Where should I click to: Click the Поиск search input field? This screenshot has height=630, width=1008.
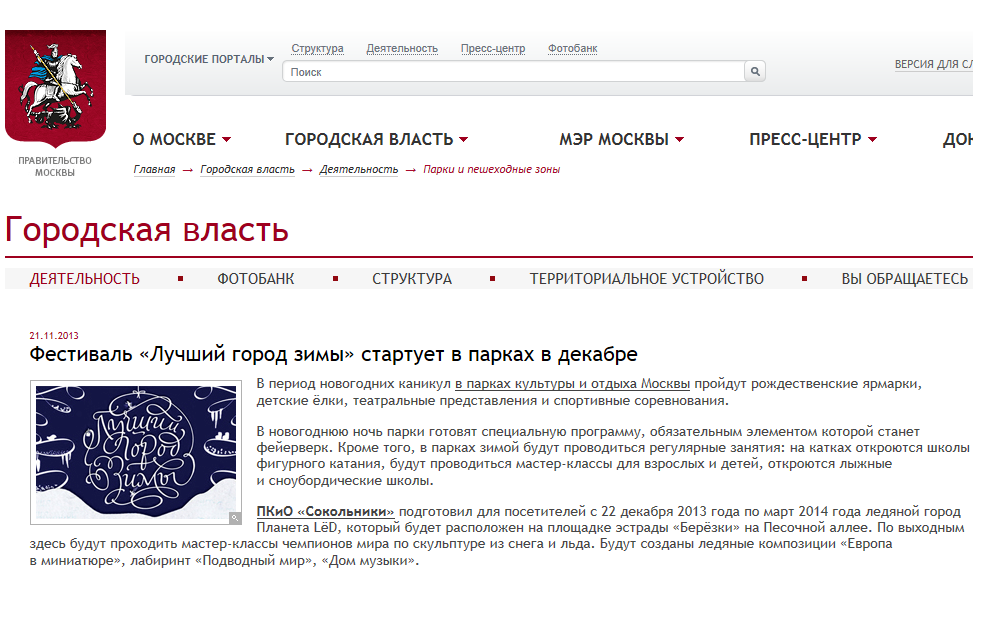513,72
